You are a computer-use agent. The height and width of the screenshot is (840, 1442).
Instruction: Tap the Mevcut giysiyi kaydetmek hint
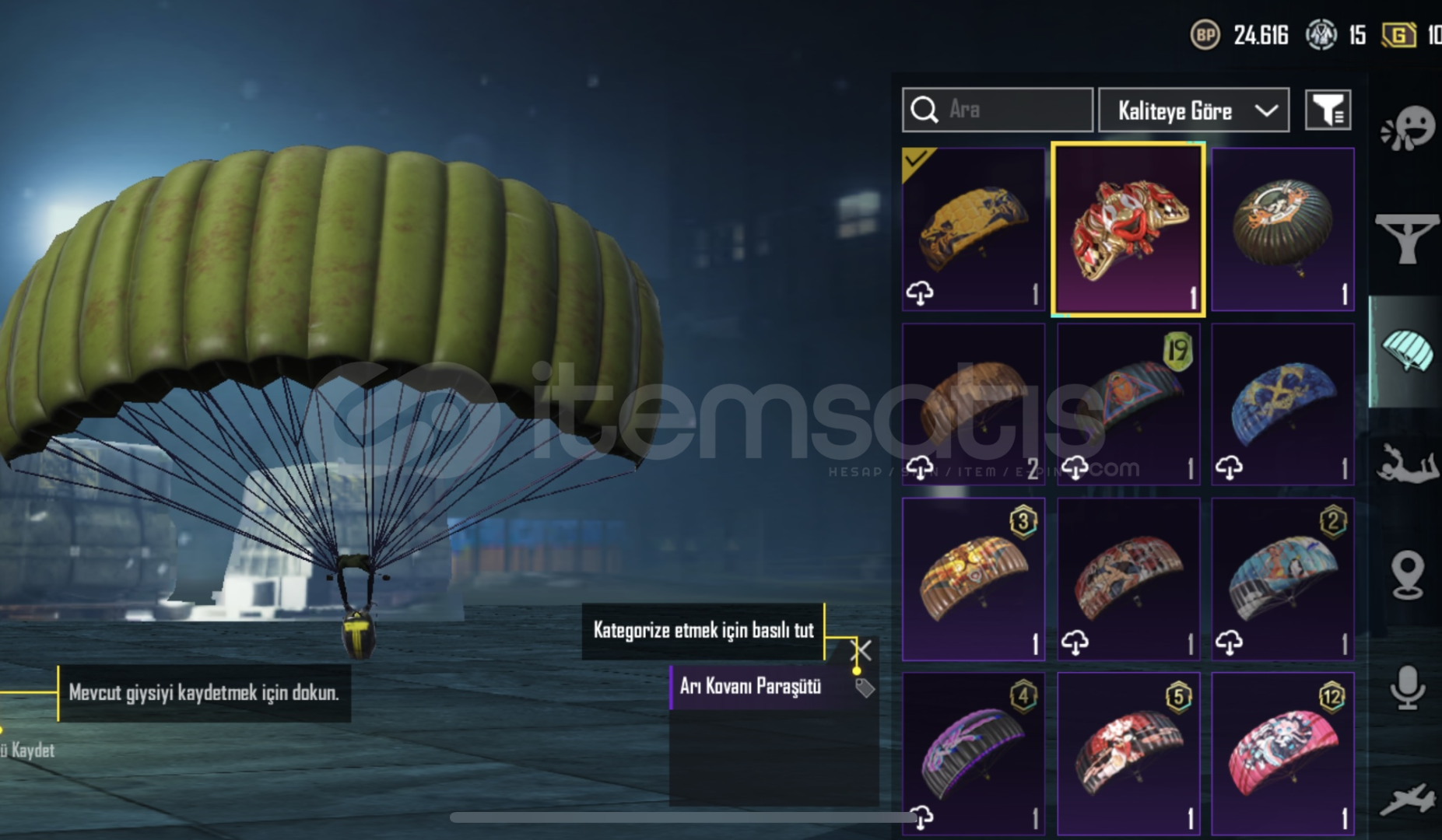[x=204, y=693]
